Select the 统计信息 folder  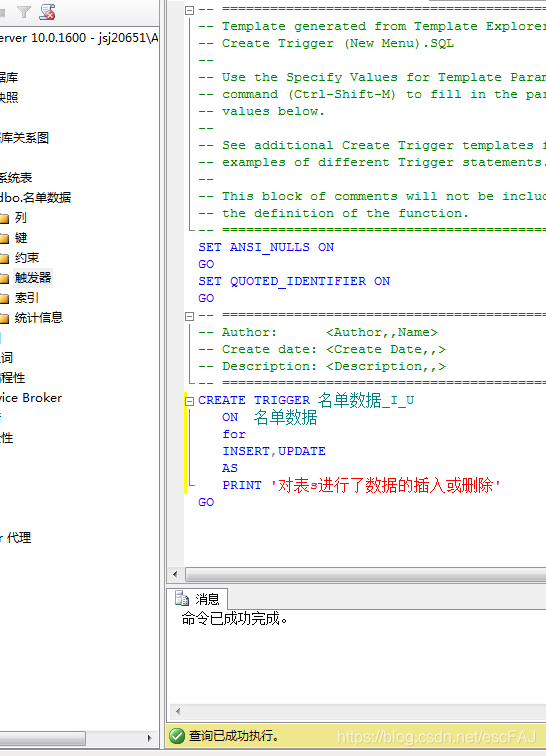(39, 317)
